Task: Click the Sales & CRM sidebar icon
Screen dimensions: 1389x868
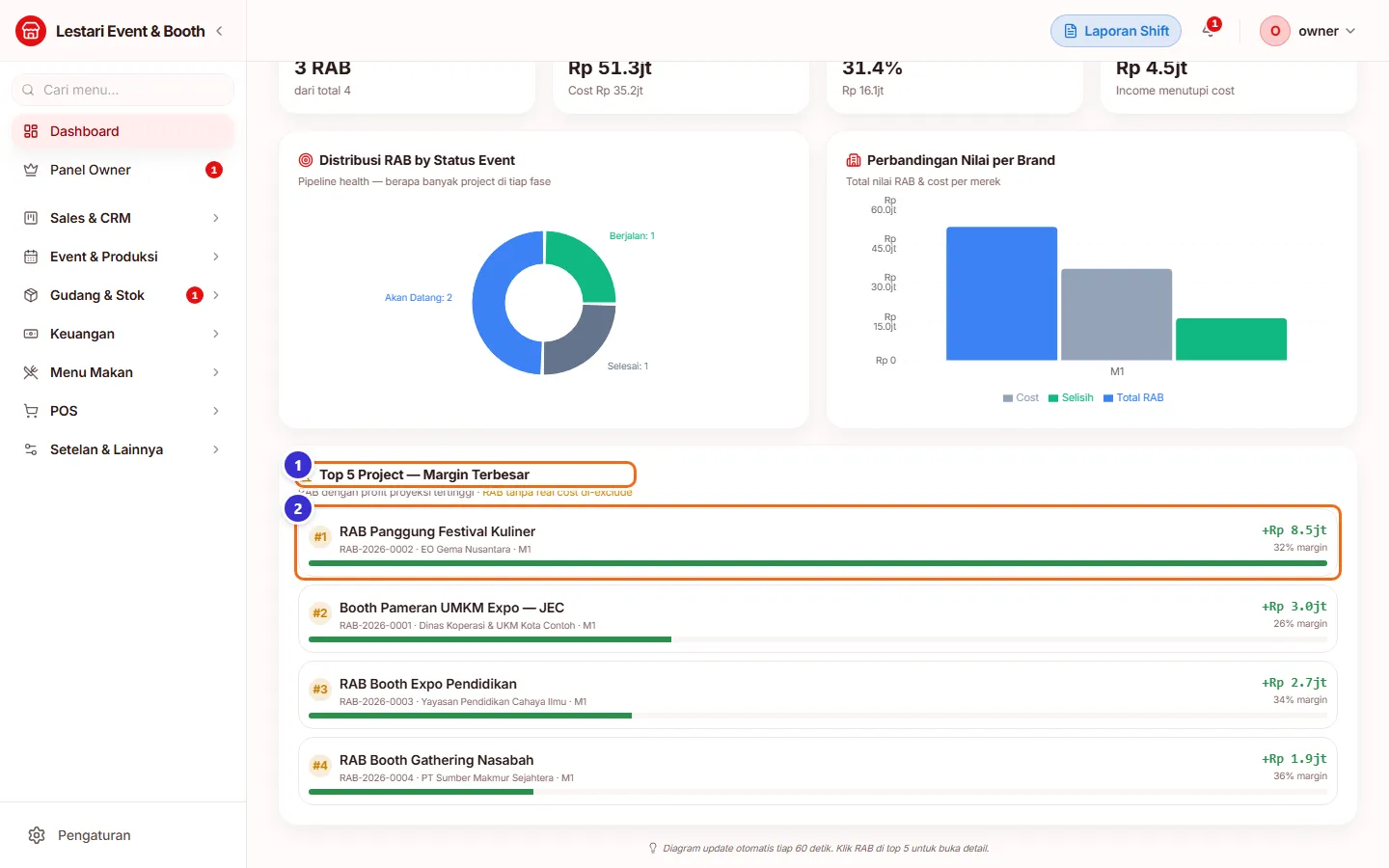Action: click(31, 218)
